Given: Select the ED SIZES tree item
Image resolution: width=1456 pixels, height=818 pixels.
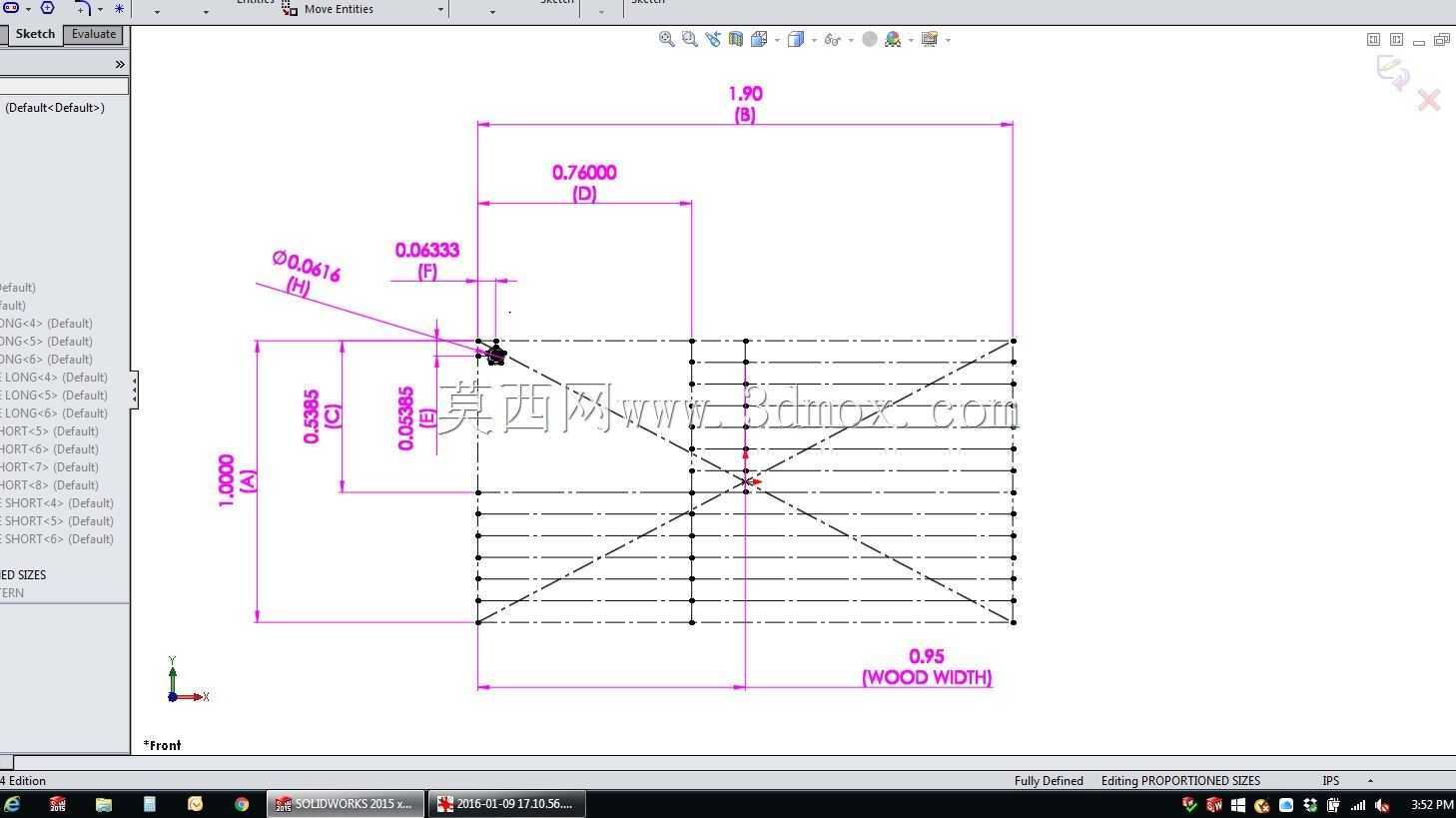Looking at the screenshot, I should [x=23, y=575].
